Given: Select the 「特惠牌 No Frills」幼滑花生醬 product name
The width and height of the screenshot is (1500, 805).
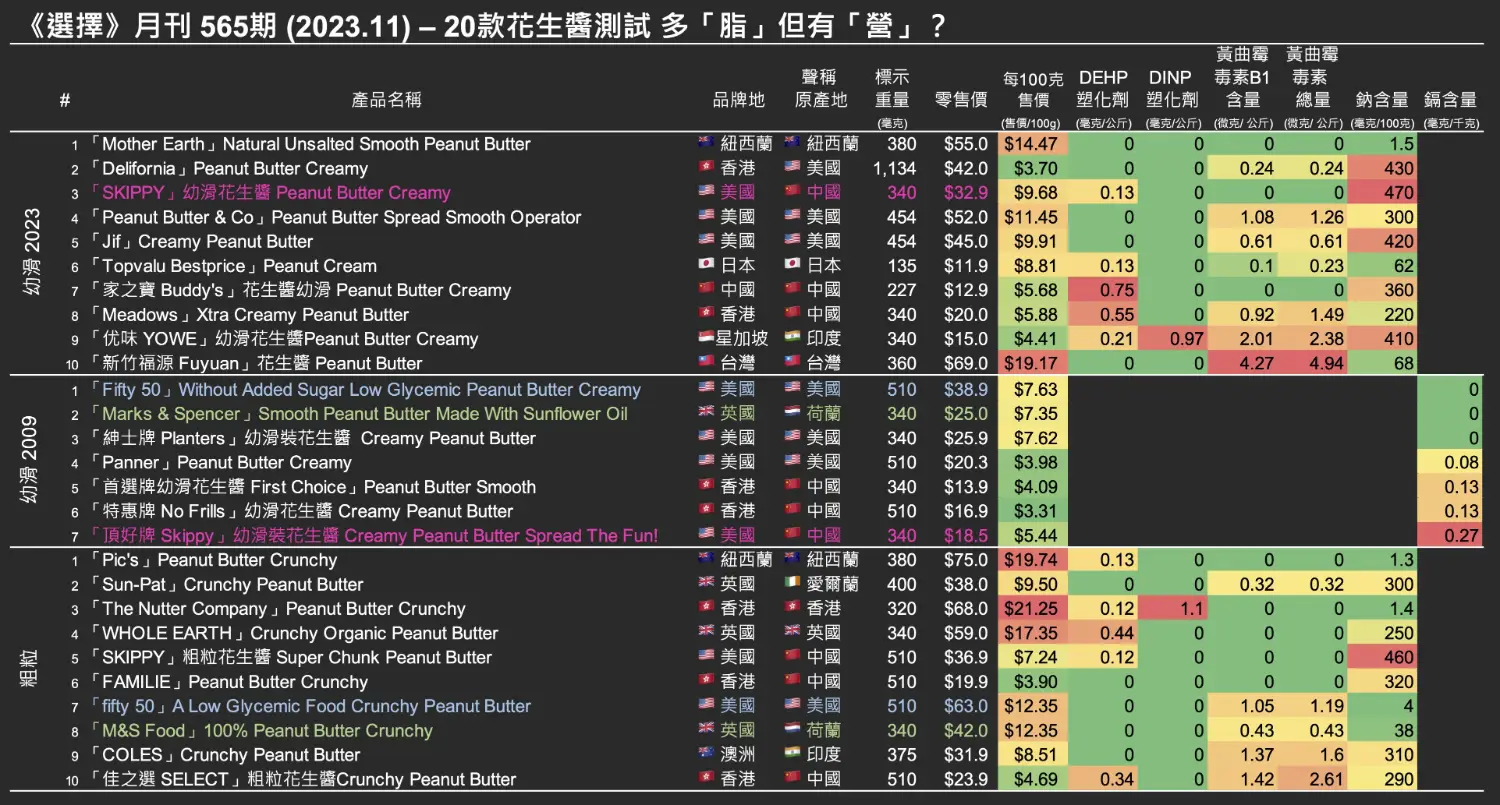Looking at the screenshot, I should tap(301, 511).
